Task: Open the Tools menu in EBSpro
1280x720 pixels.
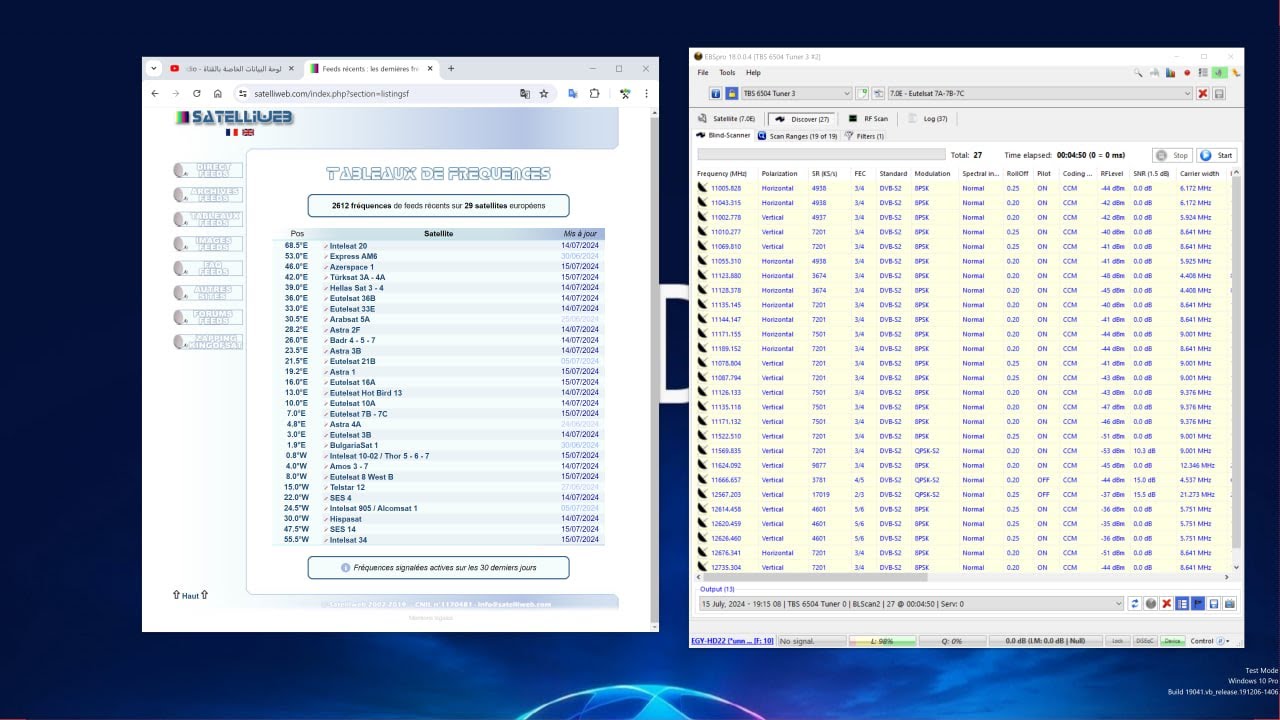Action: click(727, 72)
